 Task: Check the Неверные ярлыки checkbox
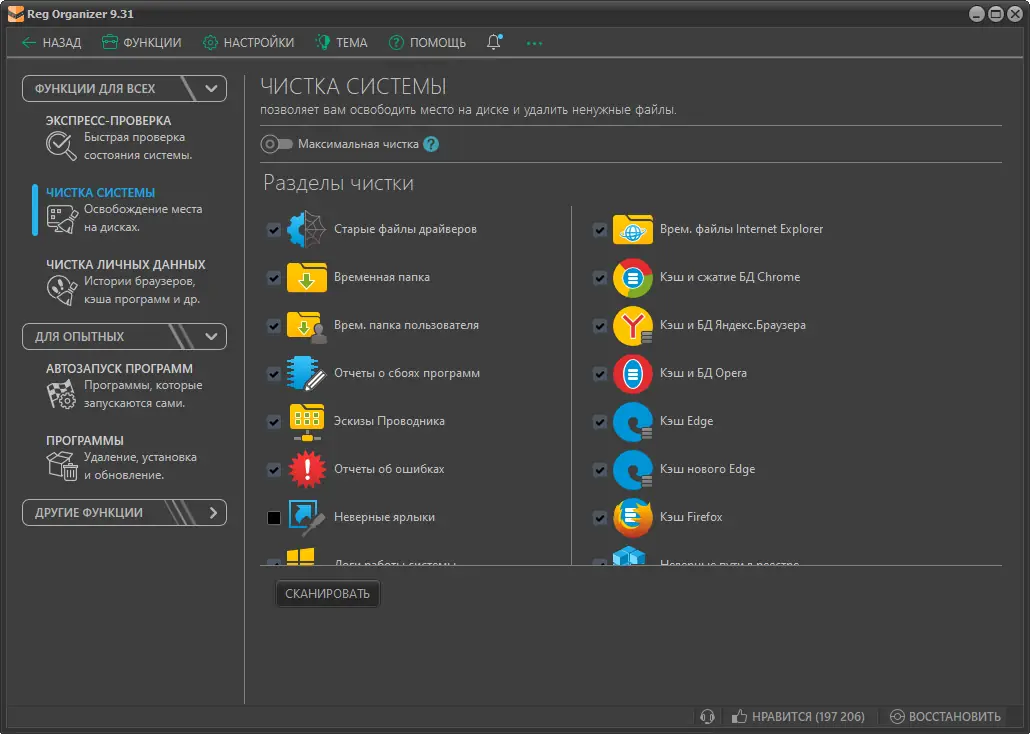(274, 518)
